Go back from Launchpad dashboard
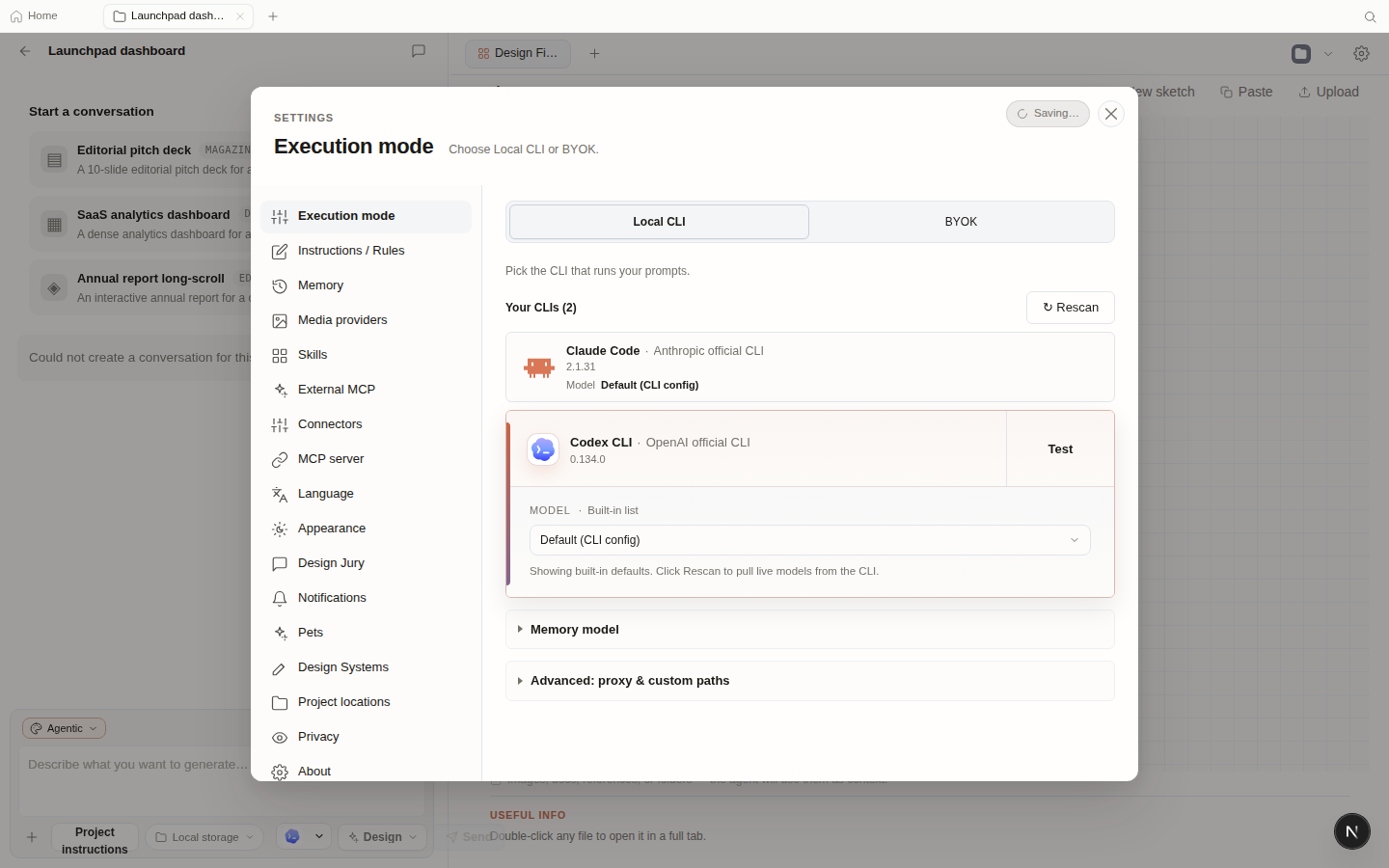This screenshot has width=1389, height=868. 25,51
